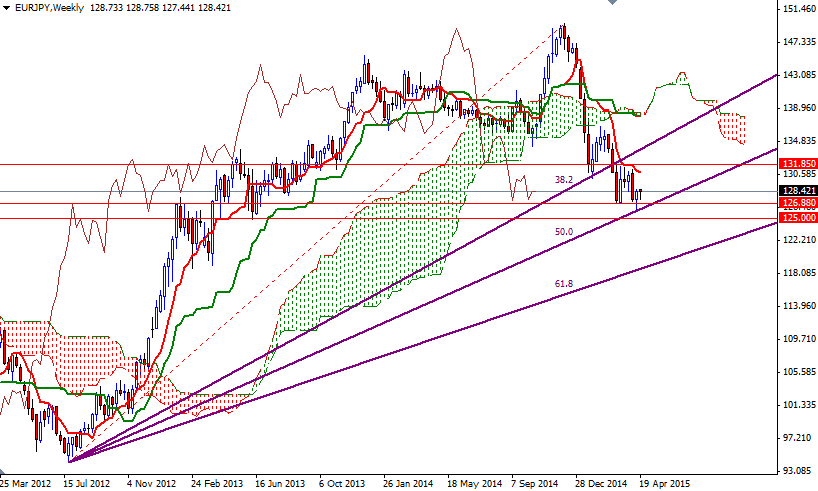Click the 38.2 Fibonacci fan label
This screenshot has width=818, height=491.
[564, 179]
